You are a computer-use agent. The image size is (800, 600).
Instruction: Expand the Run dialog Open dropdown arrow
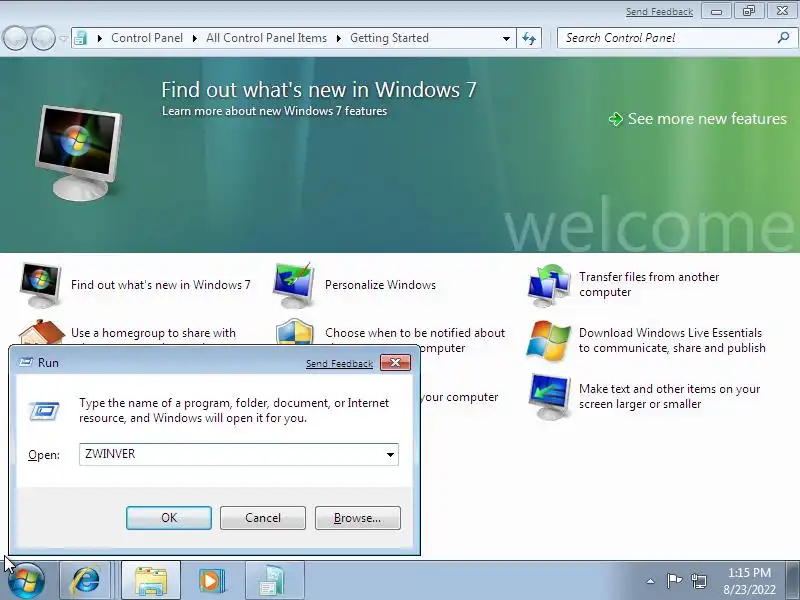click(x=390, y=454)
